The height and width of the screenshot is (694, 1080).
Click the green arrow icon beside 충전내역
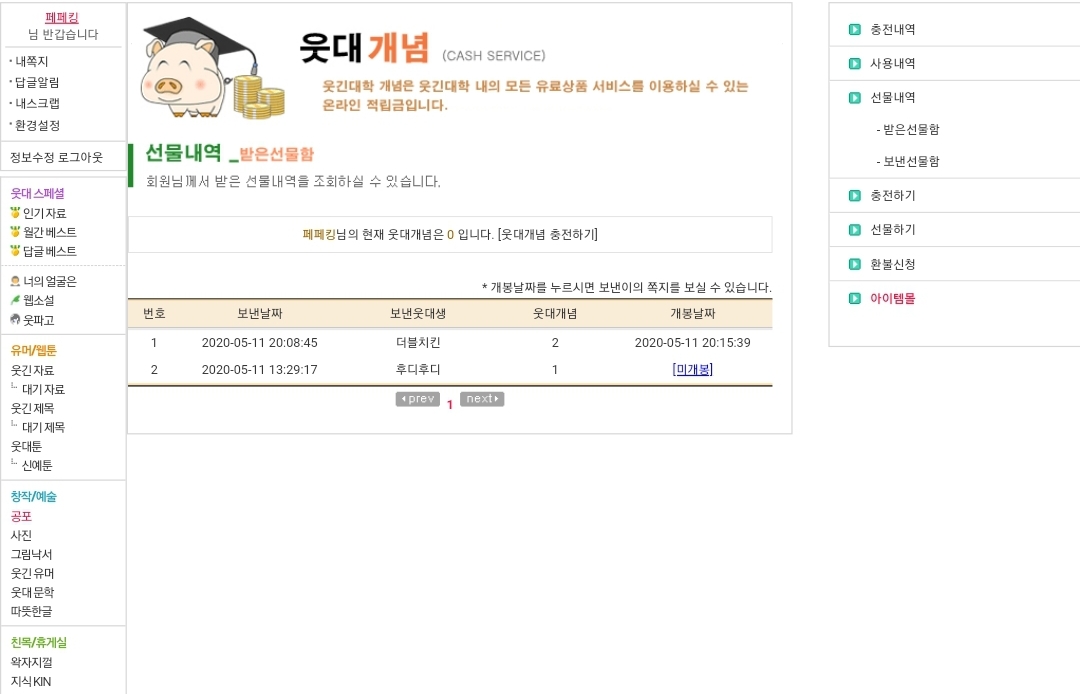pos(855,30)
